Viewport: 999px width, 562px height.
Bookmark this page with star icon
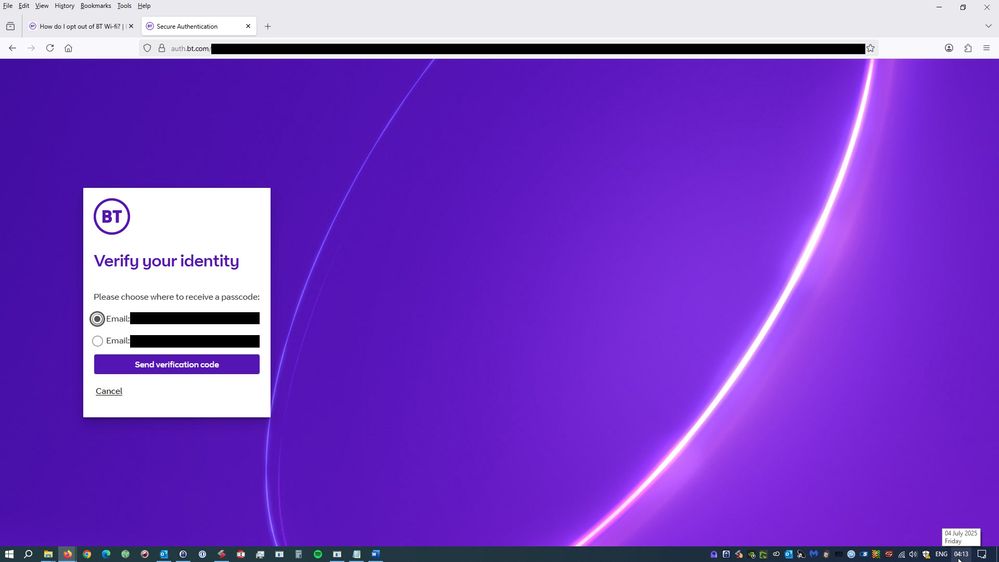tap(870, 48)
